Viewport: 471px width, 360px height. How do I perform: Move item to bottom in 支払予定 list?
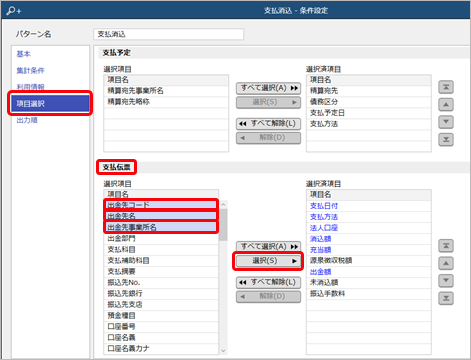446,139
